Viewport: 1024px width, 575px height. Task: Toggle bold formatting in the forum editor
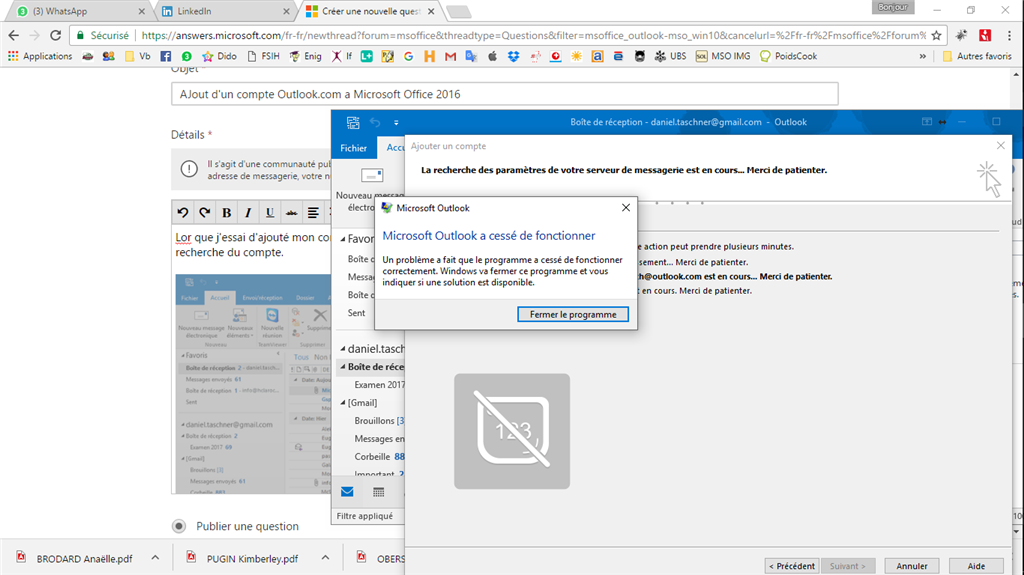click(227, 212)
